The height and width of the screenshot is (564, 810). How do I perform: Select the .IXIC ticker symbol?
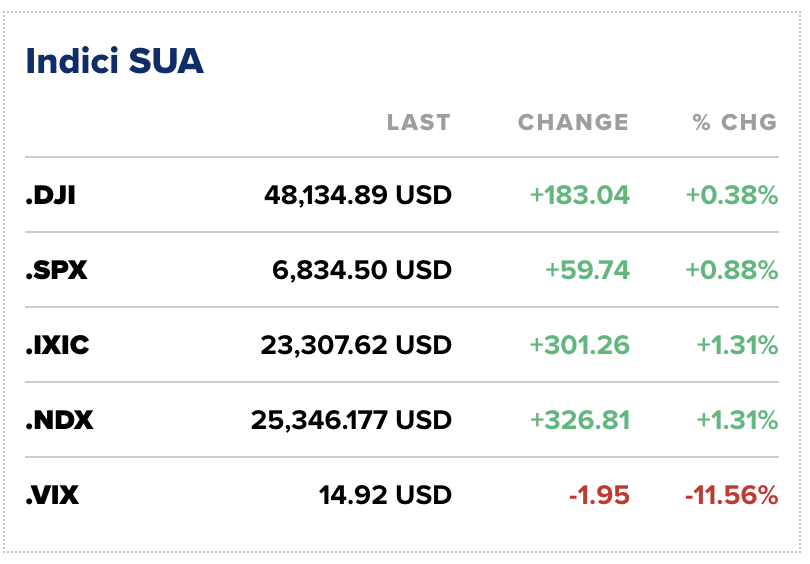pyautogui.click(x=57, y=346)
